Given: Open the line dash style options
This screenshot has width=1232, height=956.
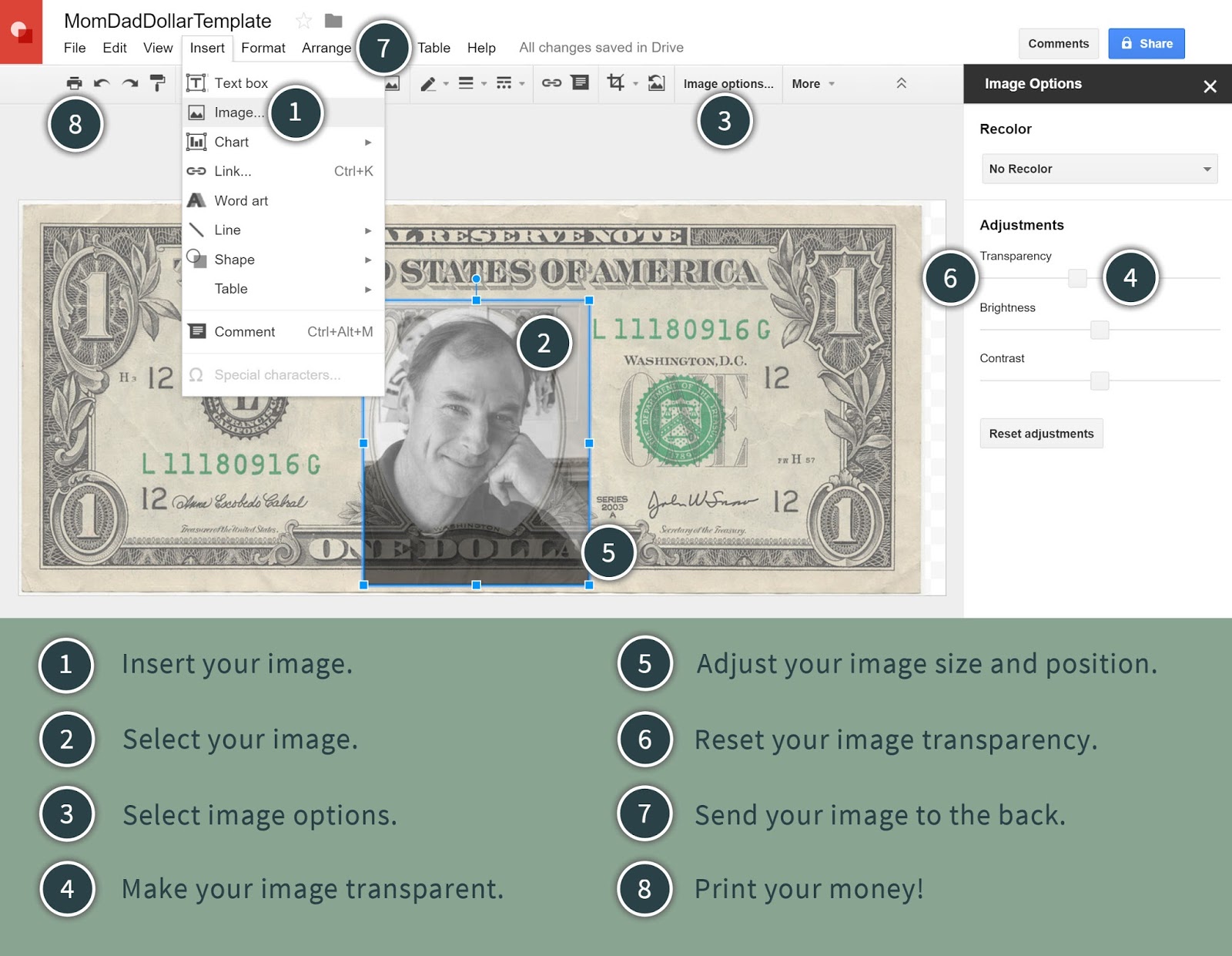Looking at the screenshot, I should pos(504,83).
